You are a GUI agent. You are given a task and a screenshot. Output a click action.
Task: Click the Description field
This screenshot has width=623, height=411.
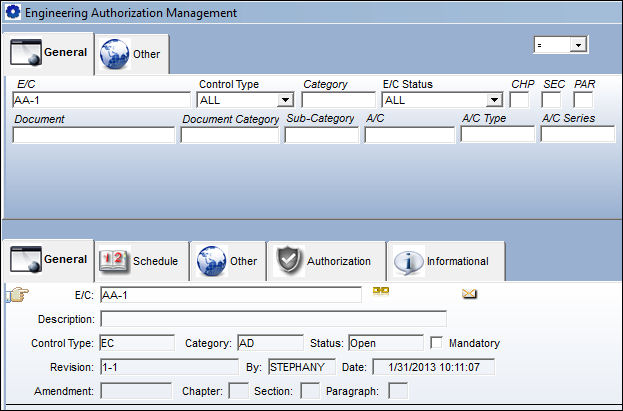[x=273, y=319]
